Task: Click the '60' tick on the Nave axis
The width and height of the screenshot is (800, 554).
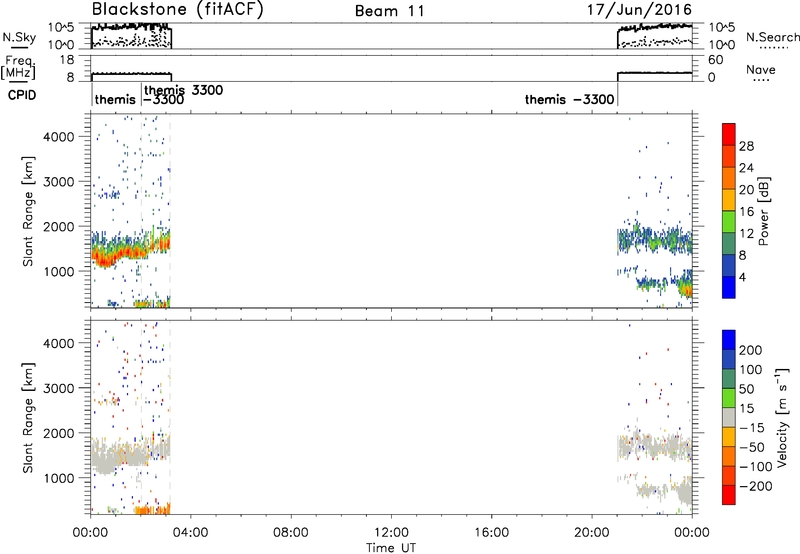Action: tap(715, 60)
